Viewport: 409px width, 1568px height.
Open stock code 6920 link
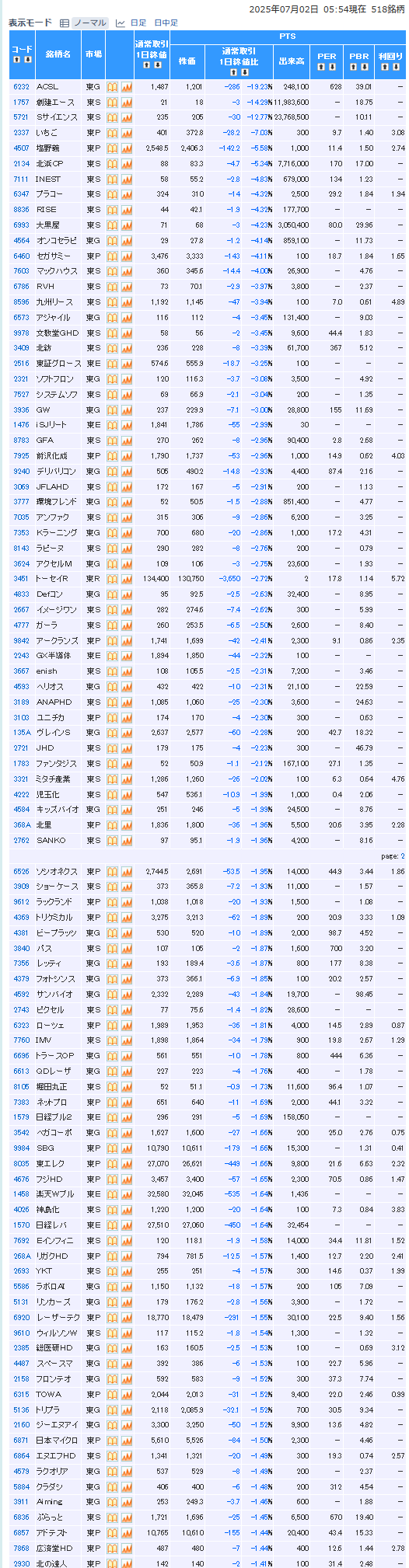21,1318
